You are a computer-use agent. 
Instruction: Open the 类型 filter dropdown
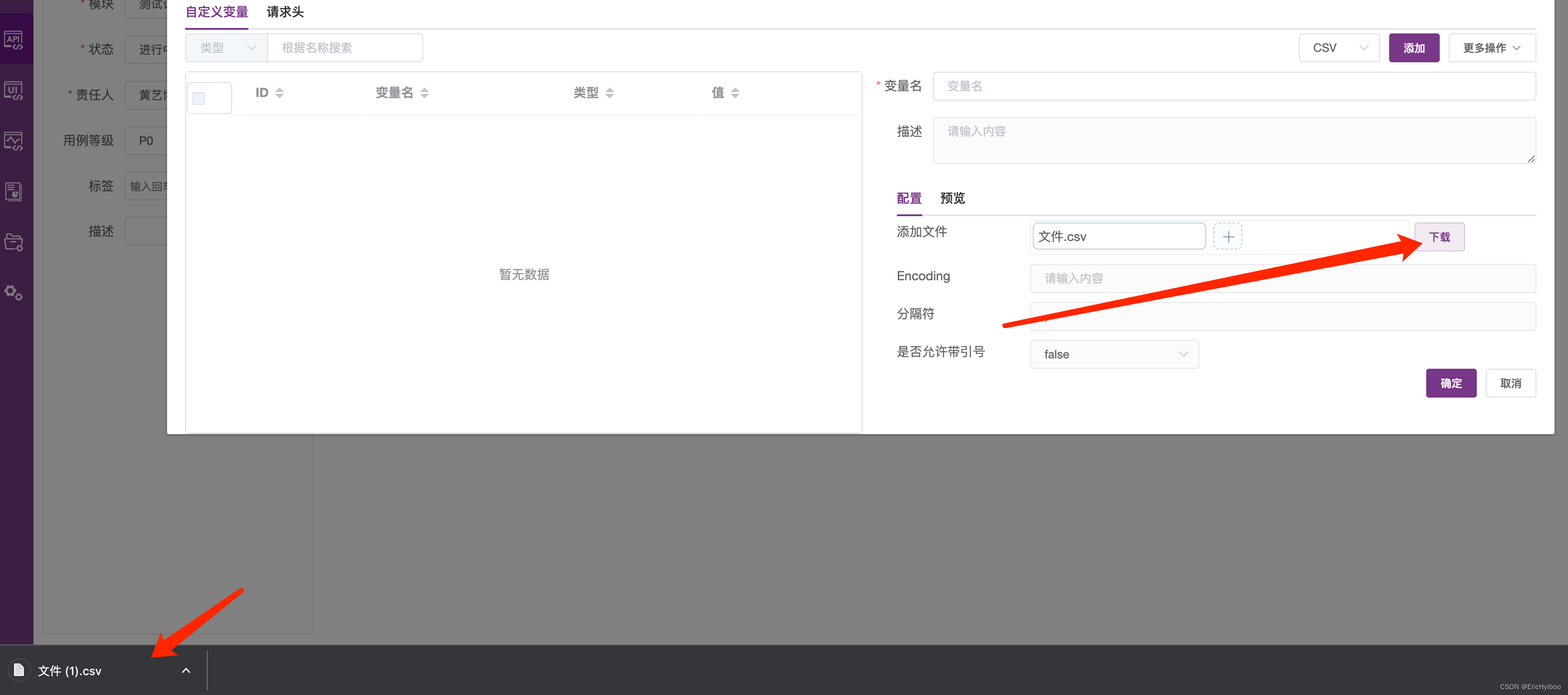click(x=226, y=48)
